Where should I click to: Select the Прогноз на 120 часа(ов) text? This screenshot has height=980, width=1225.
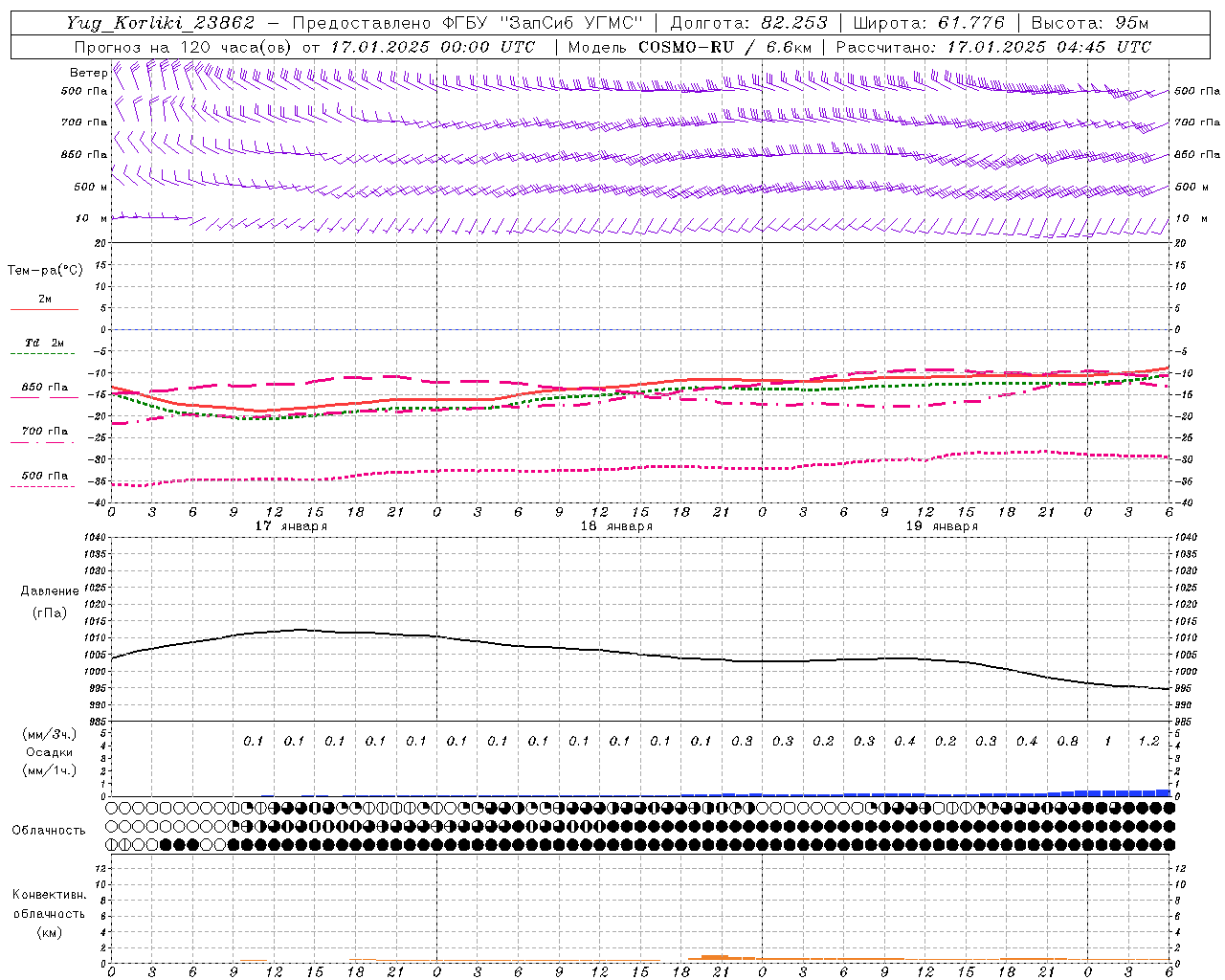[x=185, y=47]
